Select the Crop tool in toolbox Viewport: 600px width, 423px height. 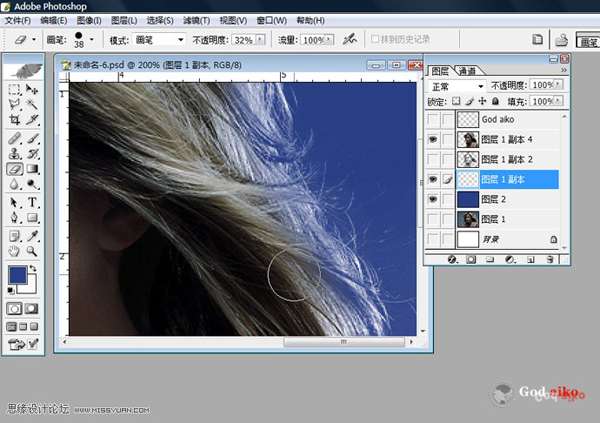point(15,120)
